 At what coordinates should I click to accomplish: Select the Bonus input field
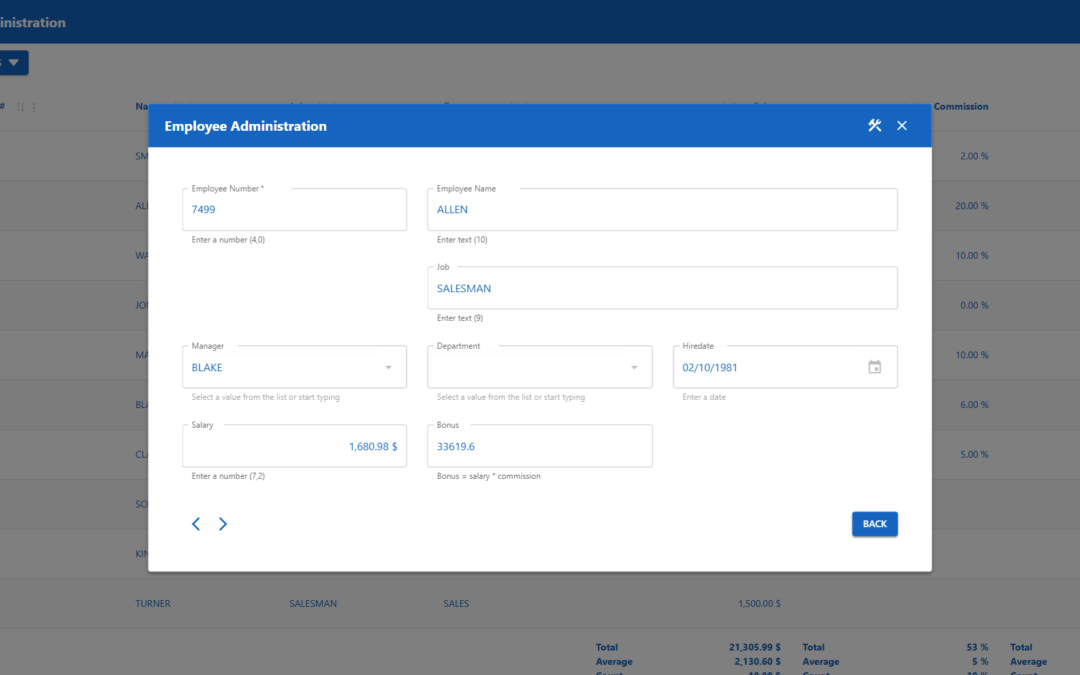[539, 446]
